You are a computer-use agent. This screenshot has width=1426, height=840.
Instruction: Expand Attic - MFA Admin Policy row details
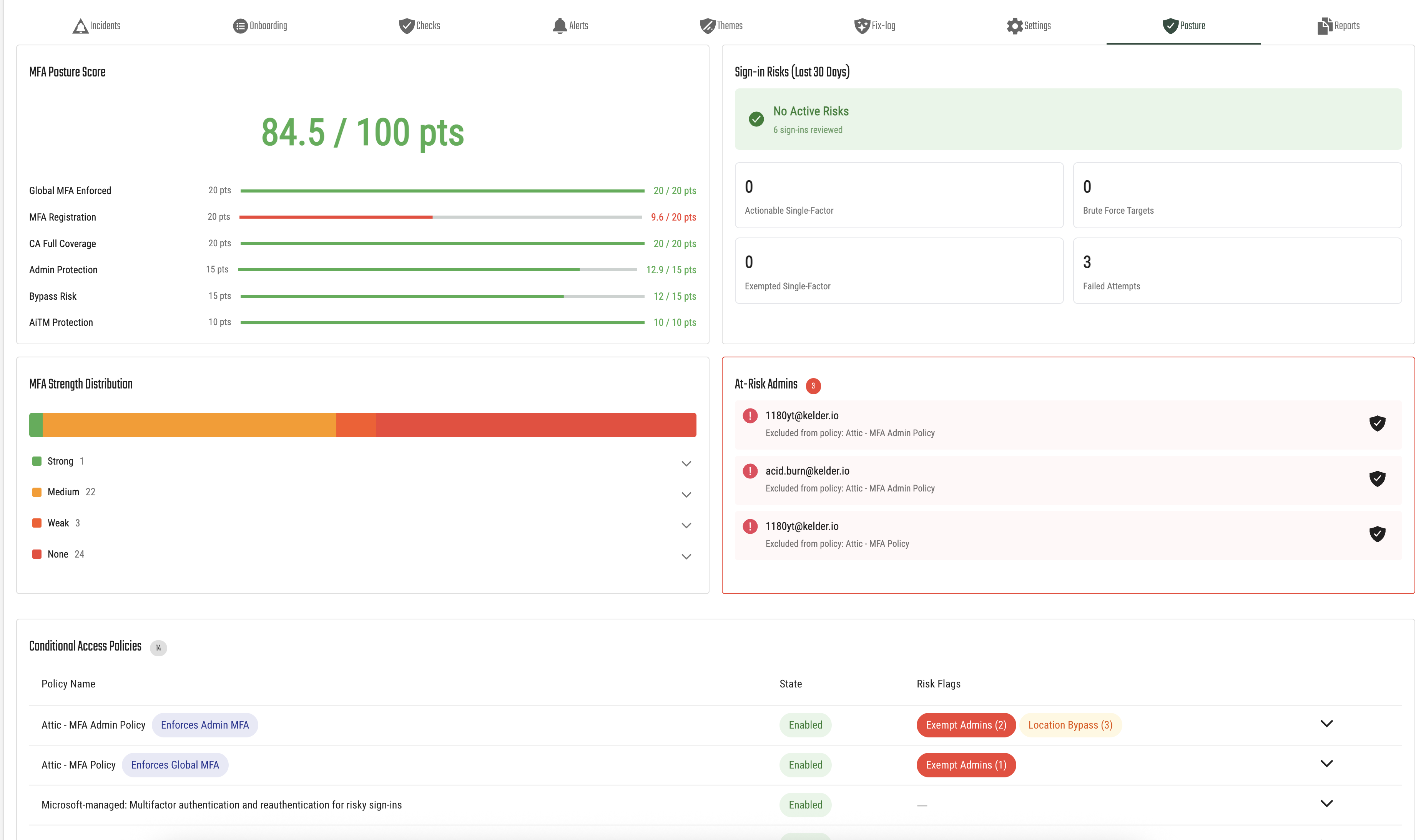point(1326,724)
